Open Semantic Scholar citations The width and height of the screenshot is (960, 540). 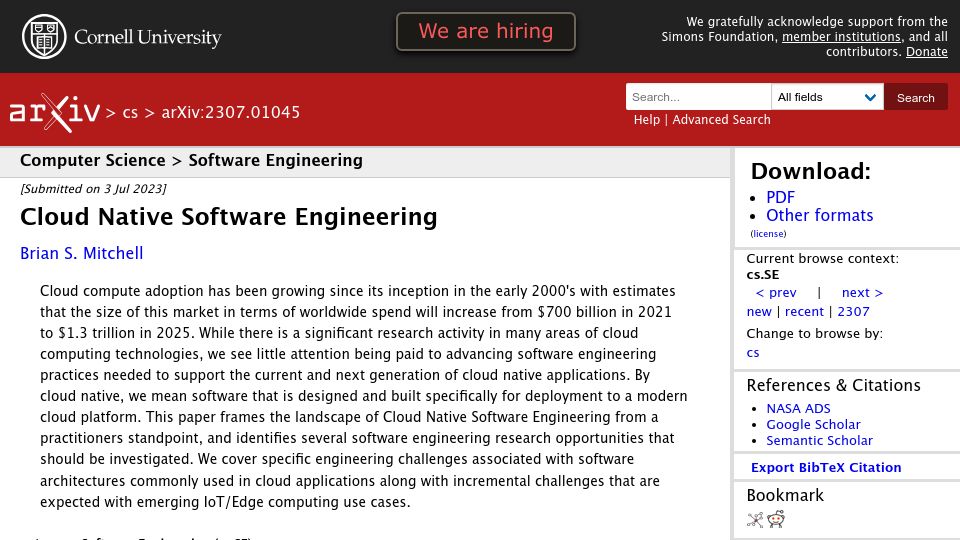pos(819,440)
